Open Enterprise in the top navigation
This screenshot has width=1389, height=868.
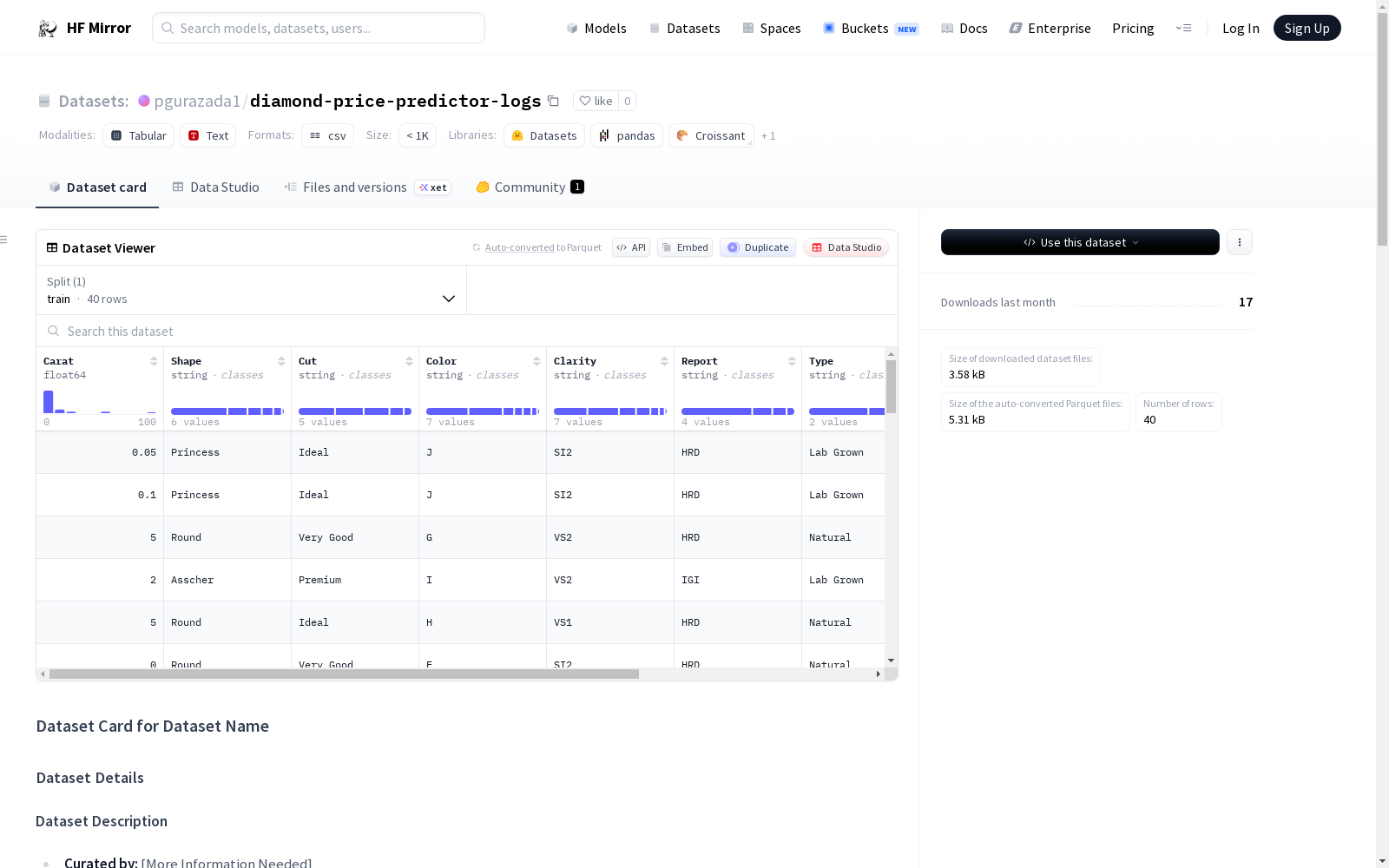point(1050,29)
